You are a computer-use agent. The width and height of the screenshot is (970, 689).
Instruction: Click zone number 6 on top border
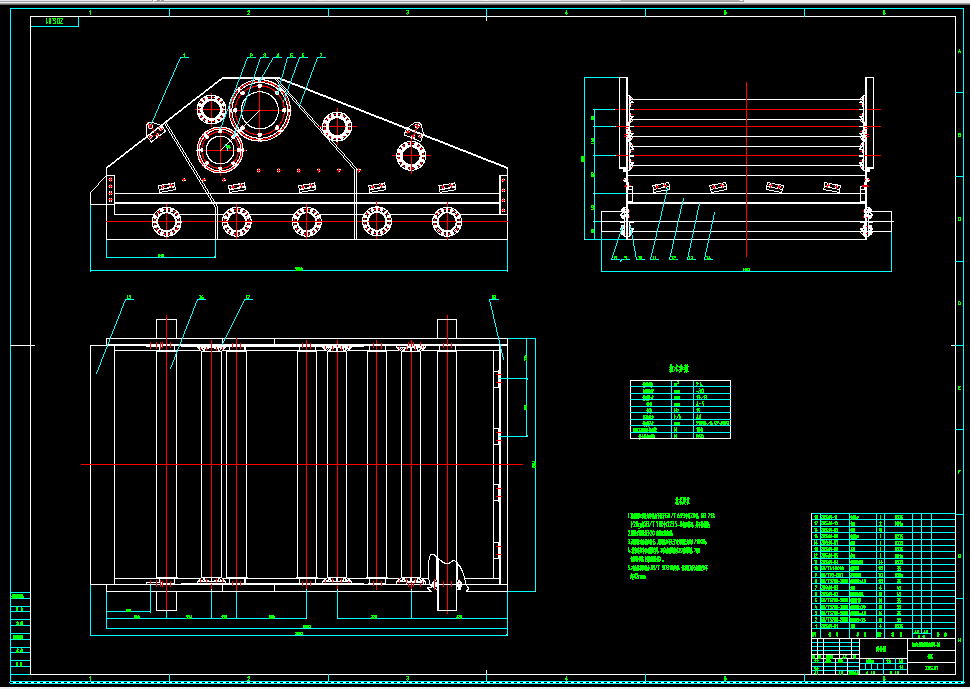883,12
